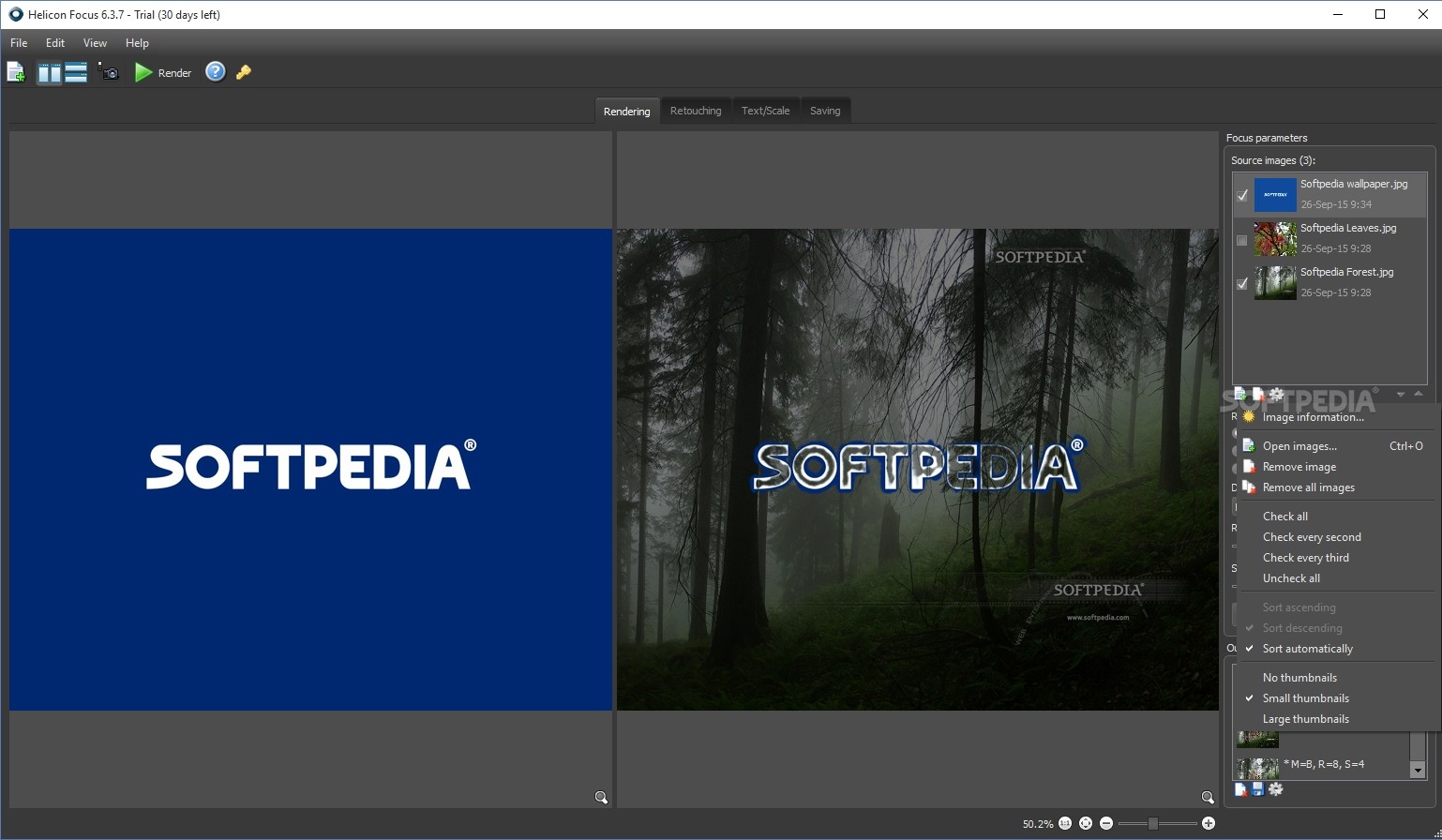Select Check all in context menu
The height and width of the screenshot is (840, 1442).
coord(1337,517)
